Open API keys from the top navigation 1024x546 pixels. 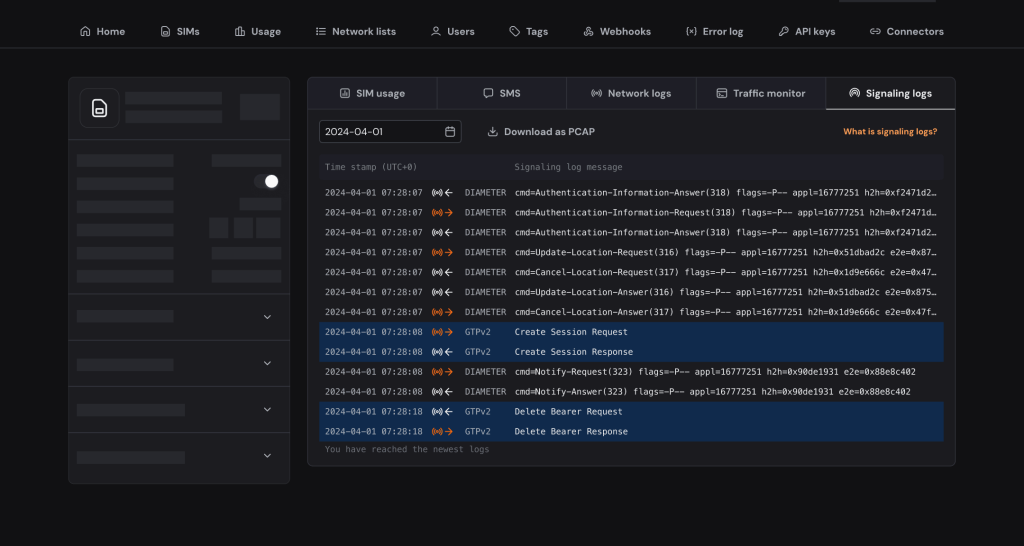(806, 32)
